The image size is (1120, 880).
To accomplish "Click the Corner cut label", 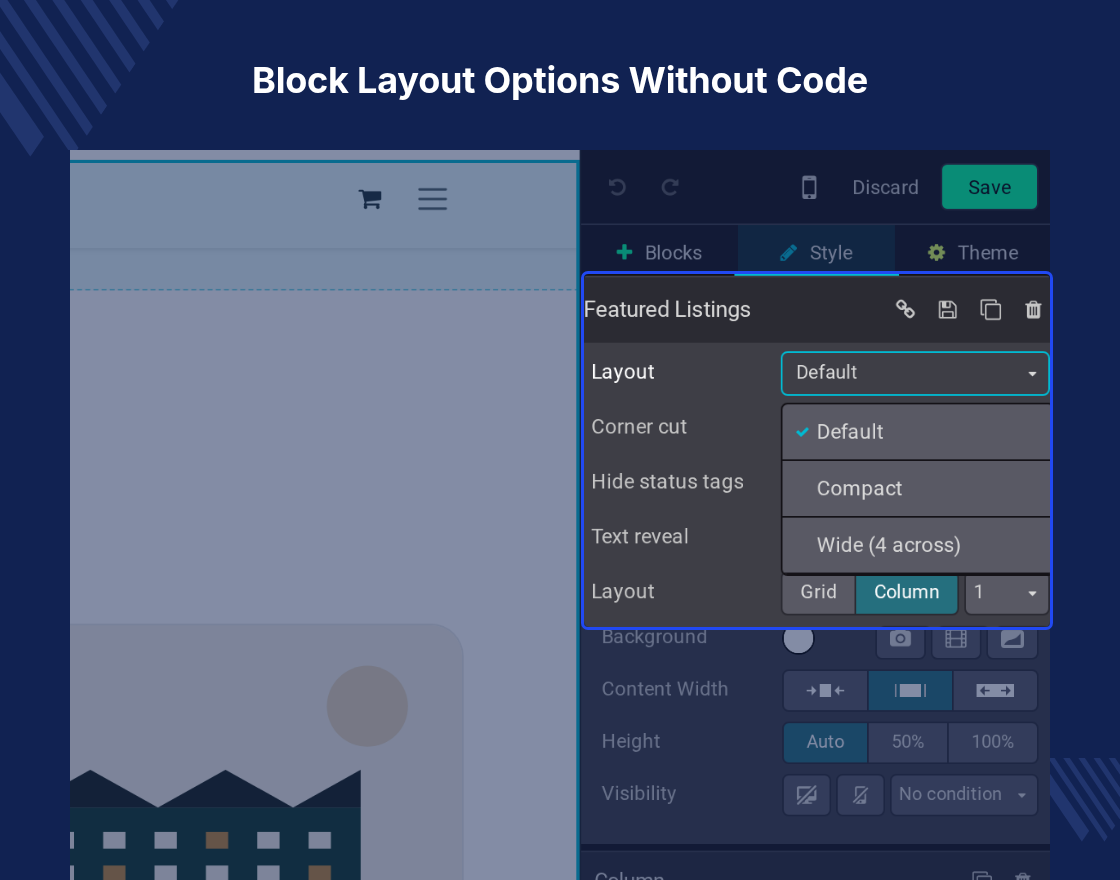I will (x=639, y=426).
